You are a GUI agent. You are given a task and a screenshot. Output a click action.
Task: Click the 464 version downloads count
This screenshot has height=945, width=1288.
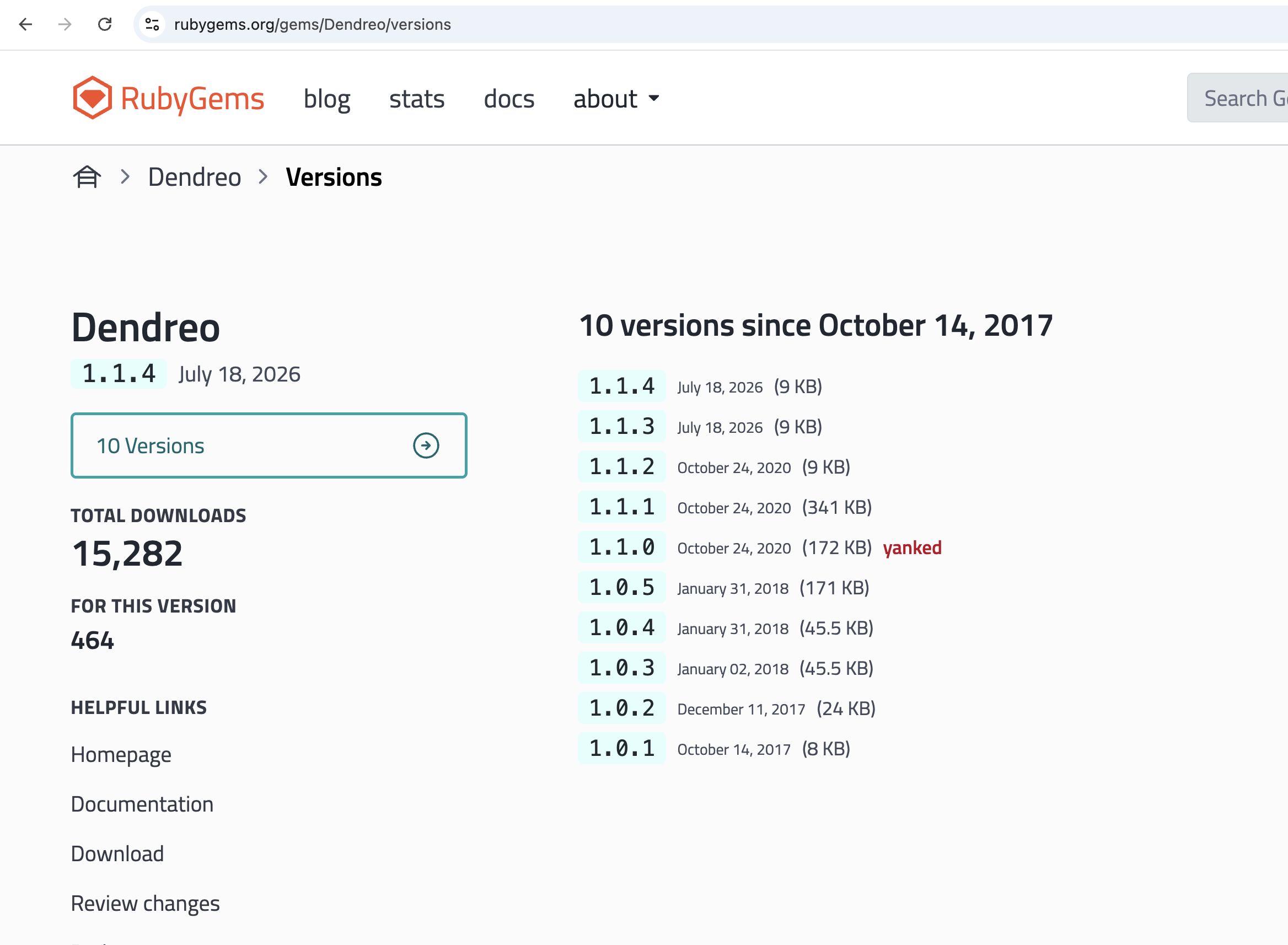coord(93,640)
